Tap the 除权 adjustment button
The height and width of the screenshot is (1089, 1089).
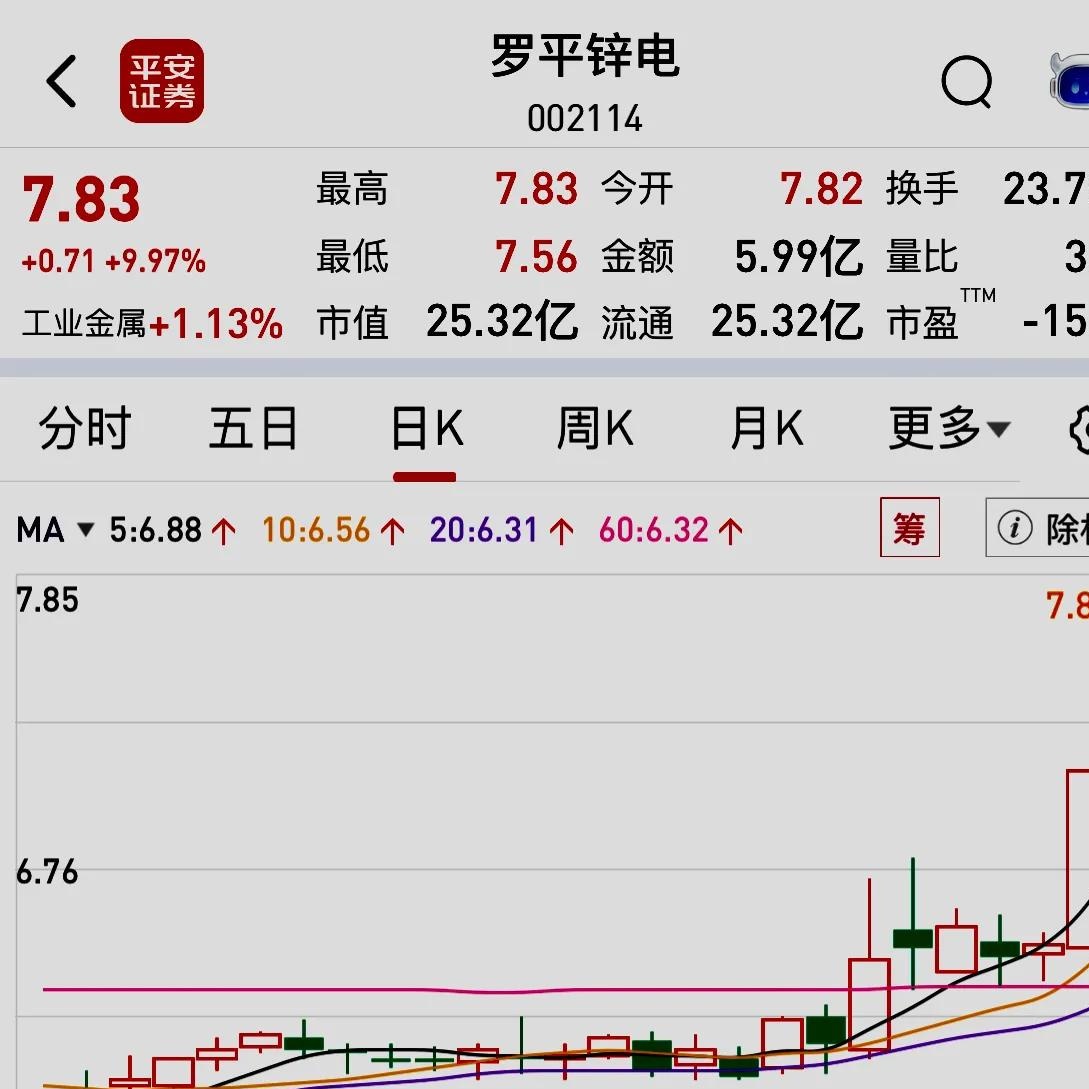point(1066,529)
